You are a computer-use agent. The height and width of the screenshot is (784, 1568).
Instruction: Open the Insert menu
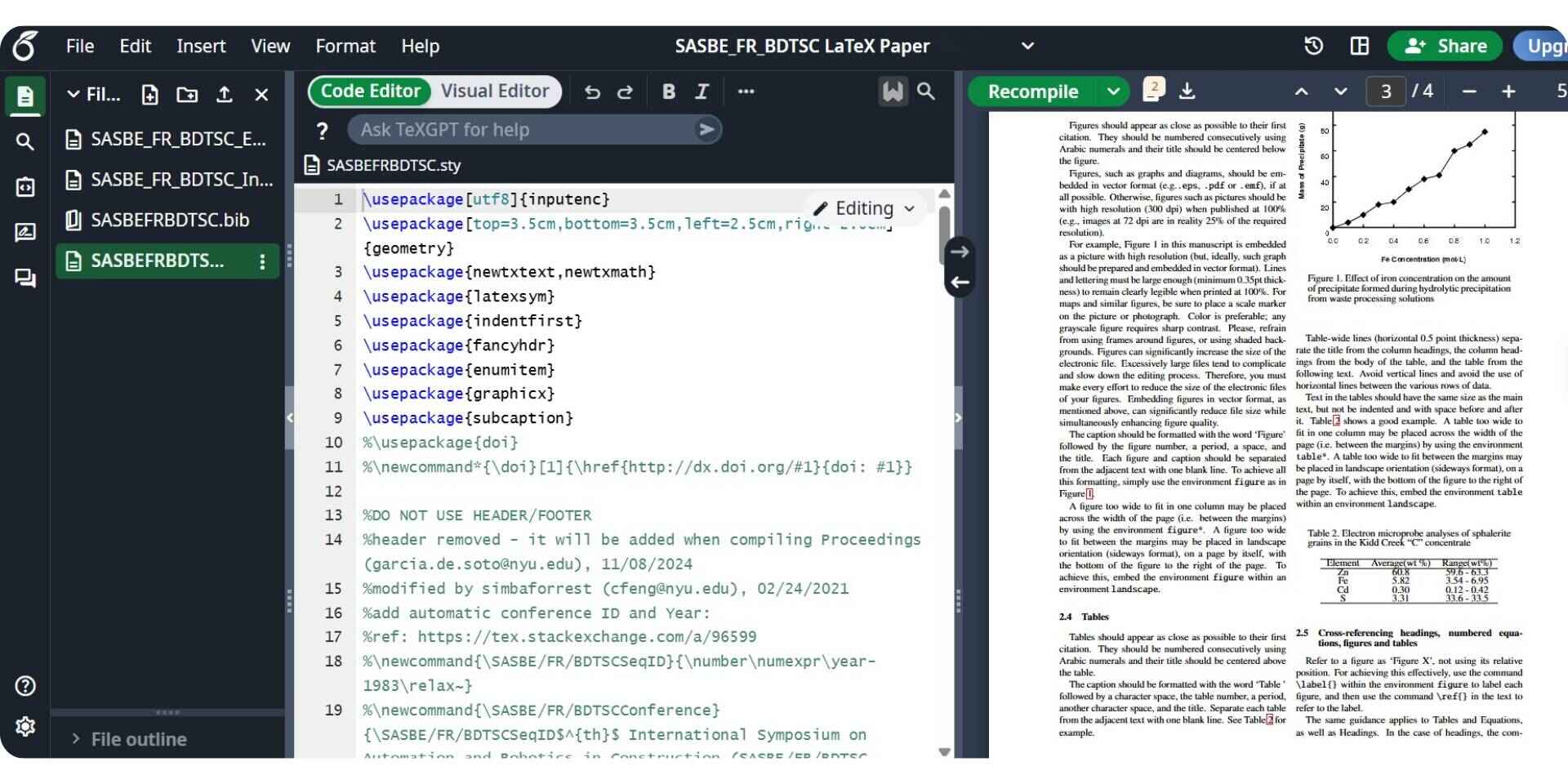[x=201, y=46]
